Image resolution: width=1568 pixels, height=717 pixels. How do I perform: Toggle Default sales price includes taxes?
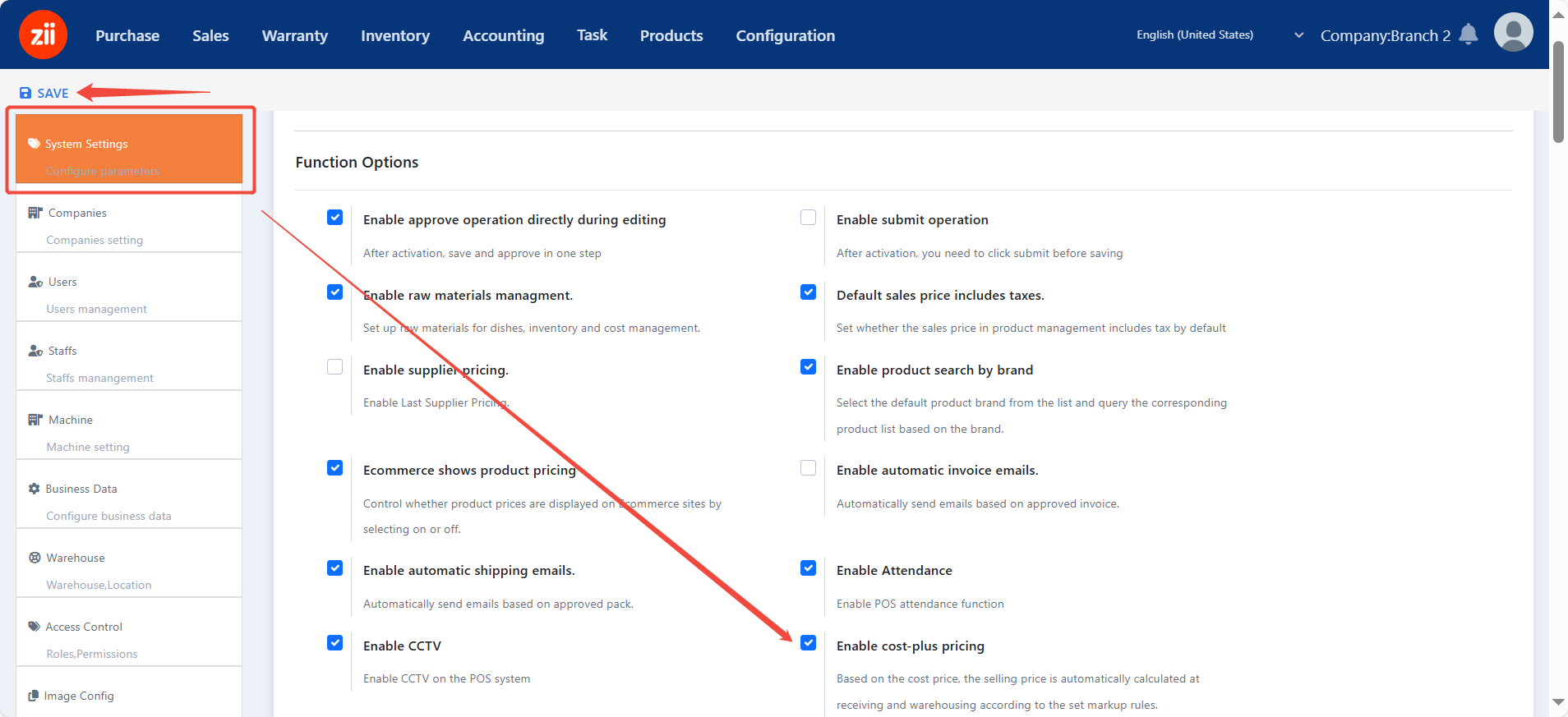point(808,292)
